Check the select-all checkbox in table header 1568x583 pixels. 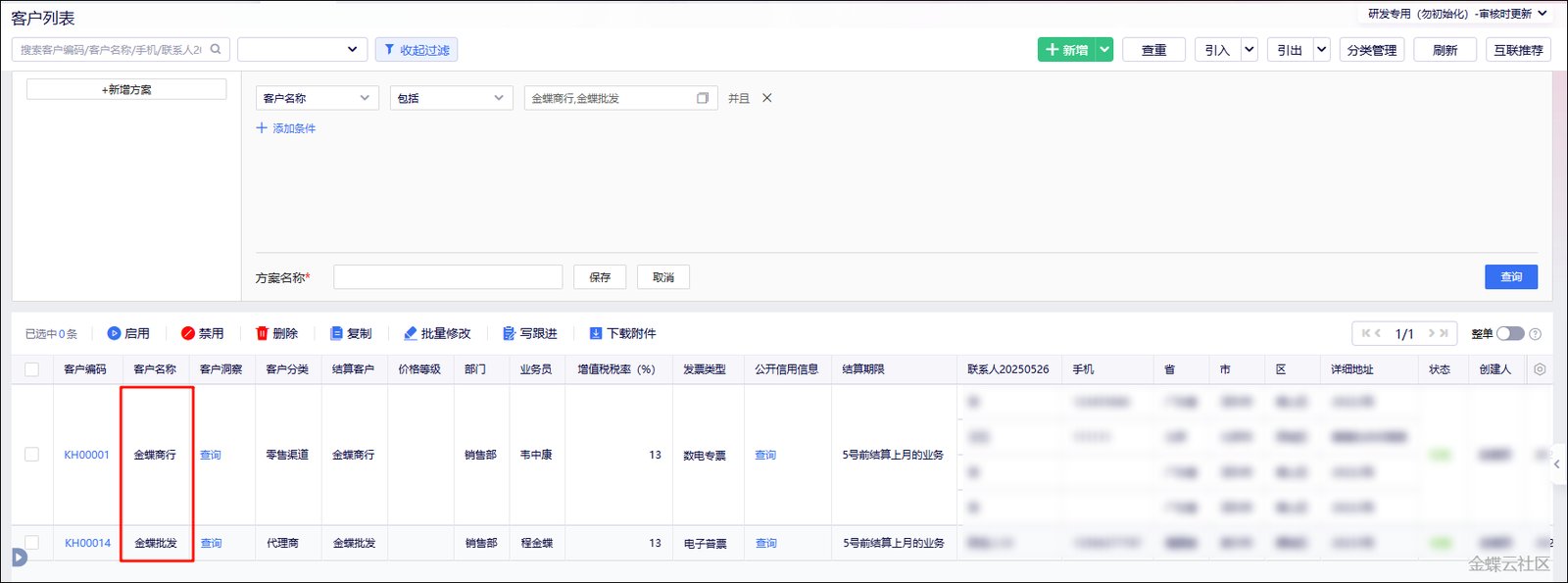(x=31, y=369)
